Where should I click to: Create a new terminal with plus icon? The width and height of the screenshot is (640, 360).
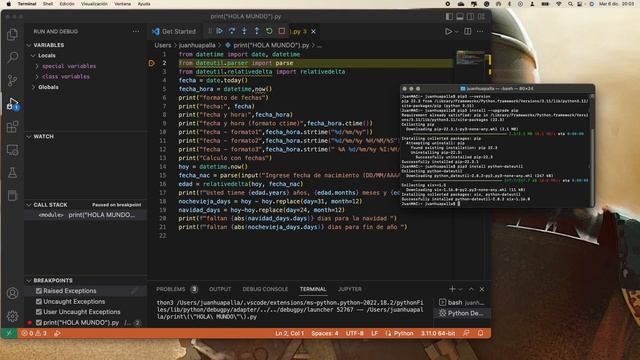(x=452, y=289)
